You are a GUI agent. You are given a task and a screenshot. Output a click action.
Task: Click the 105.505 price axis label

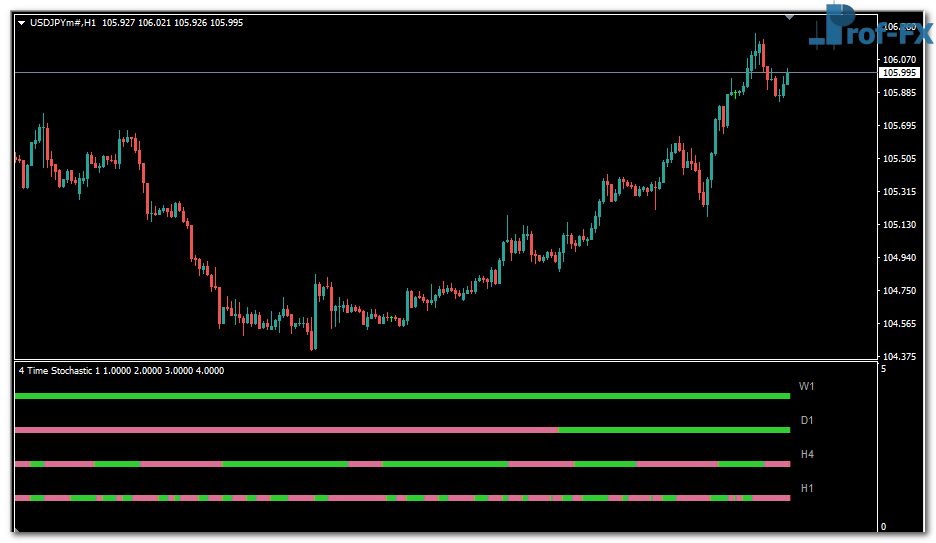tap(900, 159)
